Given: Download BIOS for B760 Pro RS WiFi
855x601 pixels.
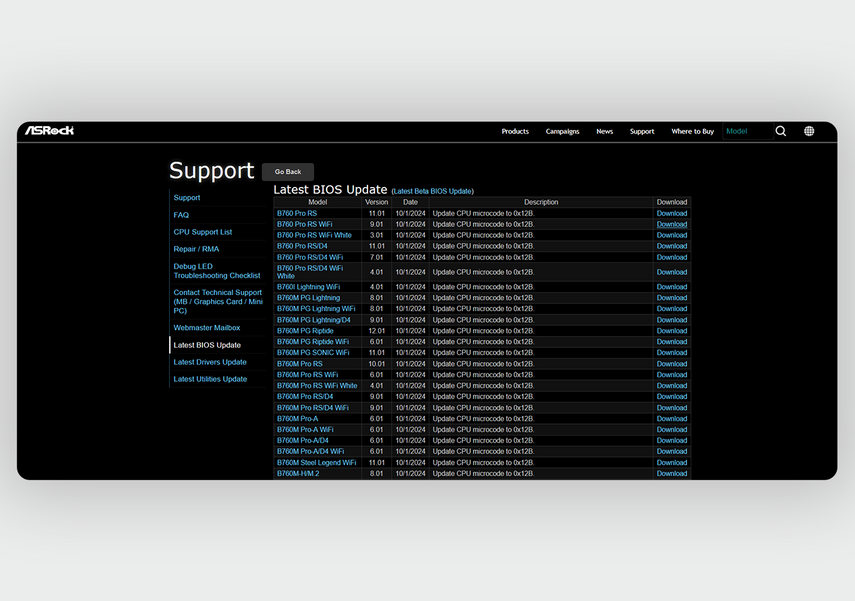Looking at the screenshot, I should (x=672, y=224).
